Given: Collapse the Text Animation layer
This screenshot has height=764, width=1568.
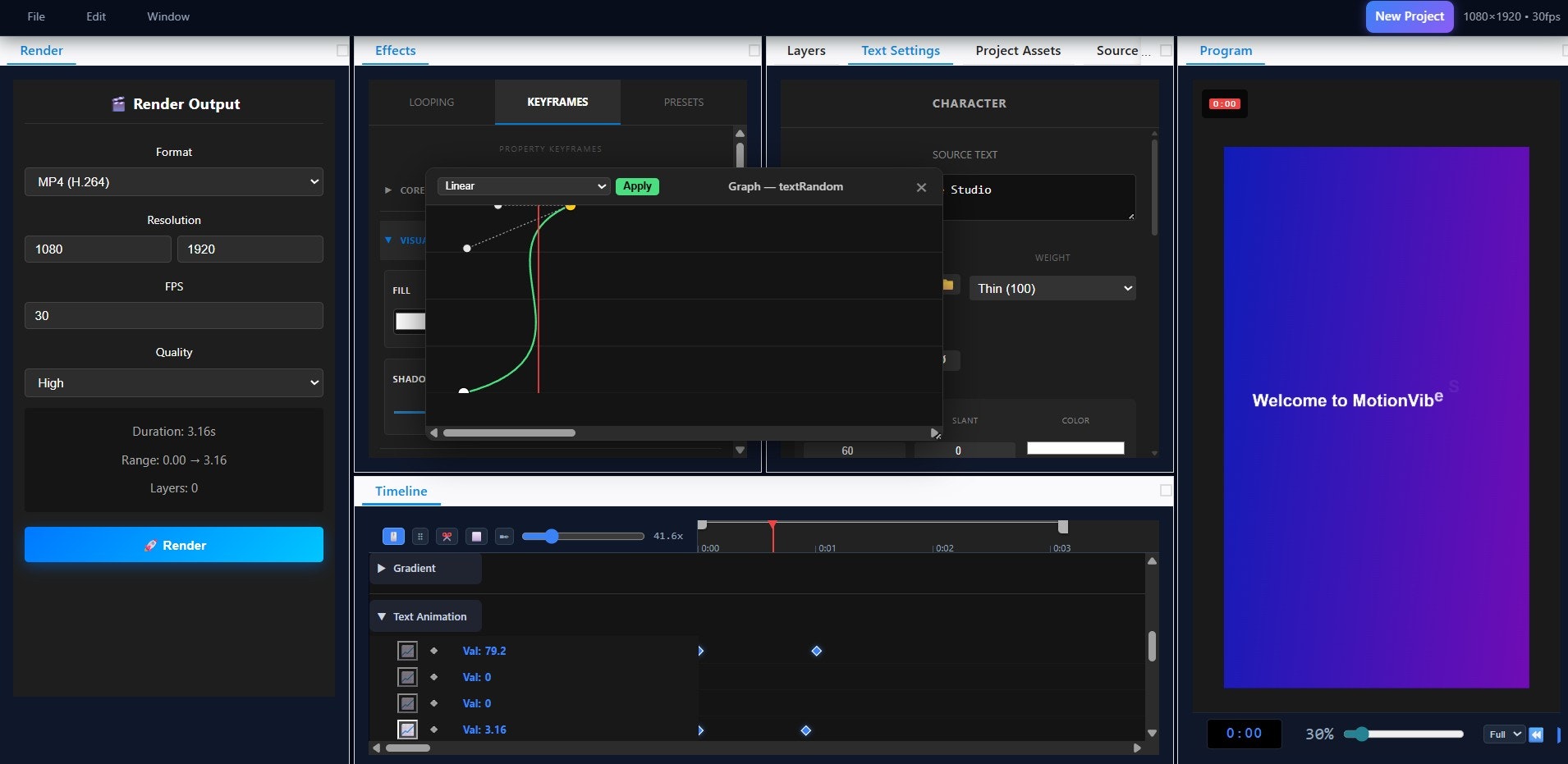Looking at the screenshot, I should coord(381,616).
